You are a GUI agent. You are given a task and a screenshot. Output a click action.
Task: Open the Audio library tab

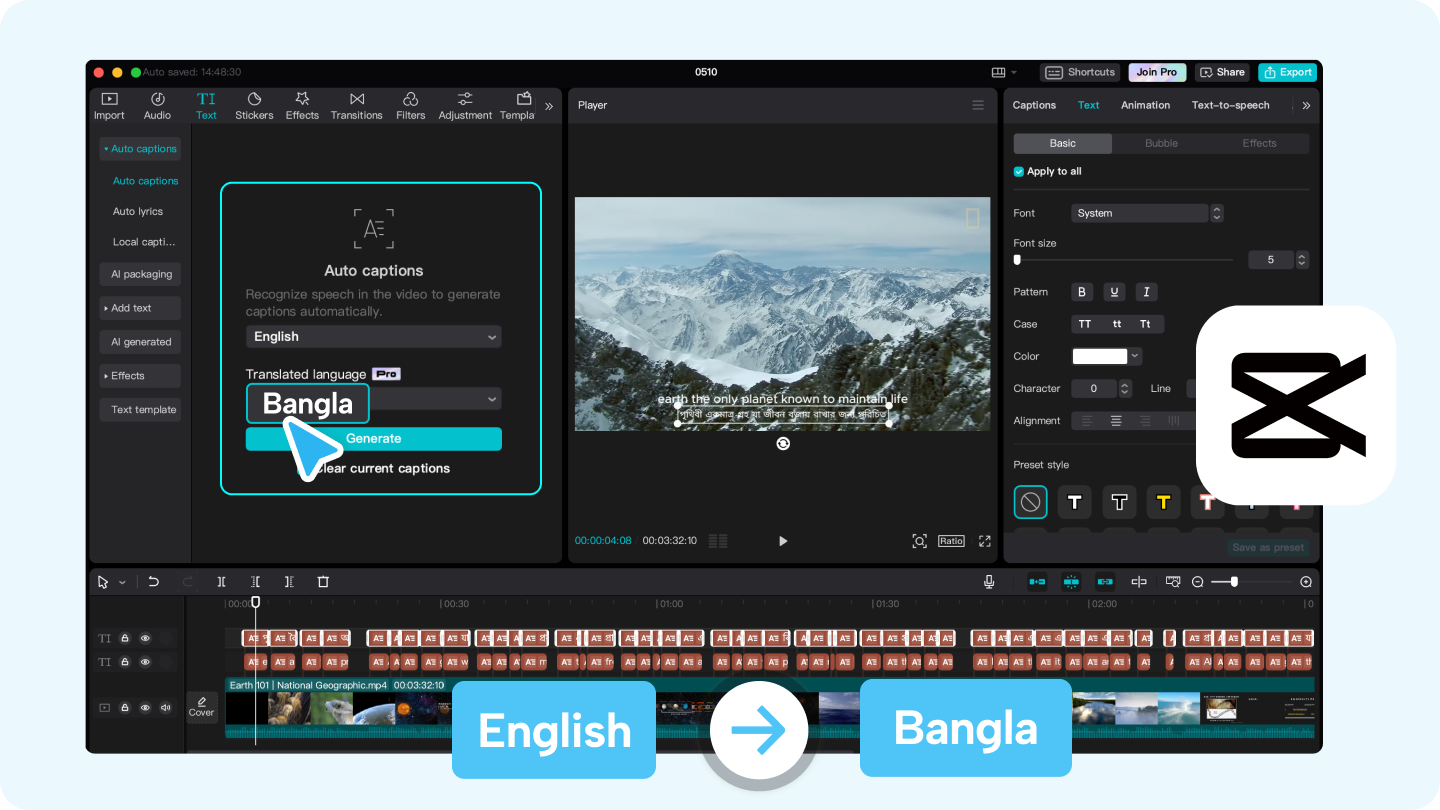point(157,105)
